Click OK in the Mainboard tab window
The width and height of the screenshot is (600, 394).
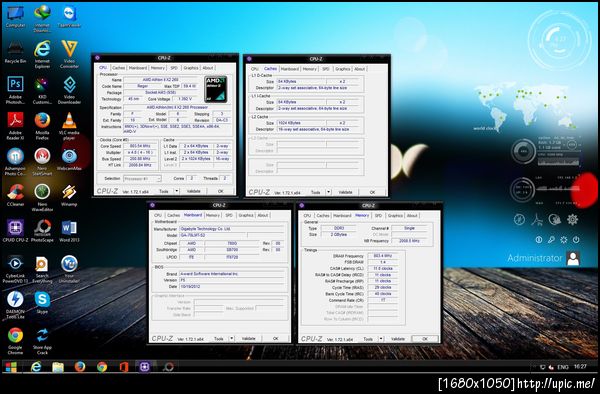click(x=276, y=339)
